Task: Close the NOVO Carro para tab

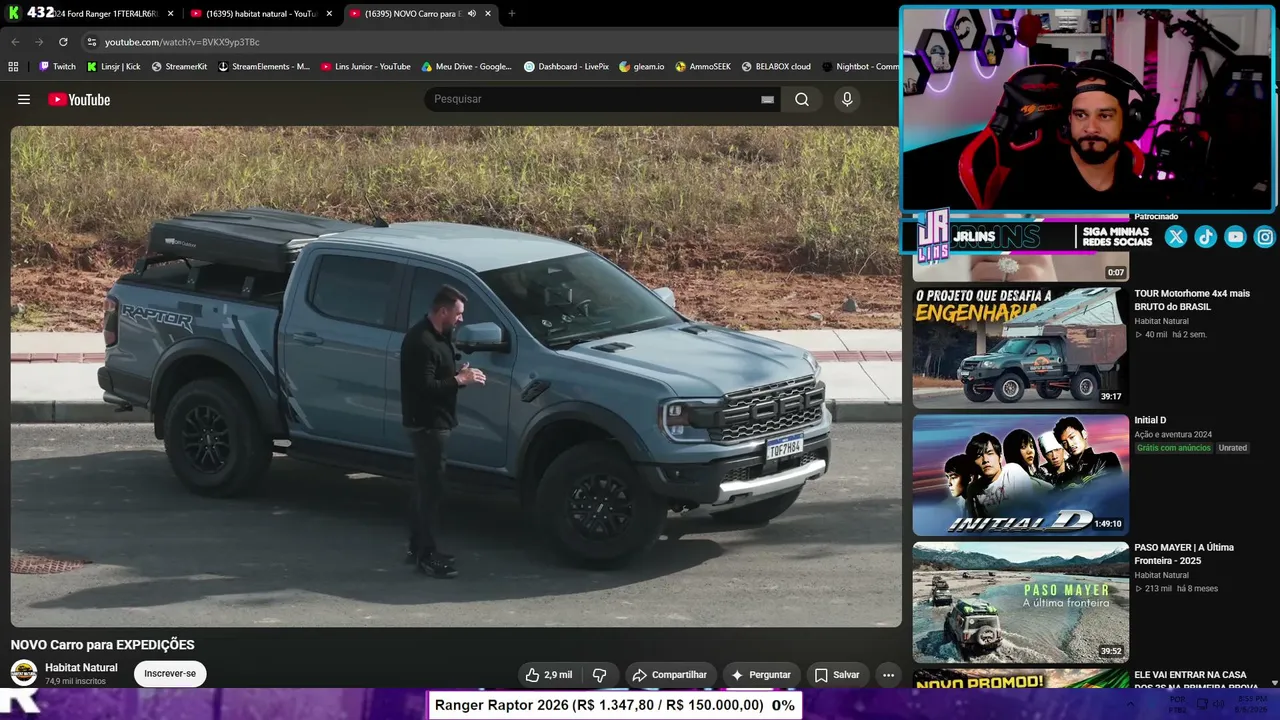Action: pyautogui.click(x=488, y=14)
